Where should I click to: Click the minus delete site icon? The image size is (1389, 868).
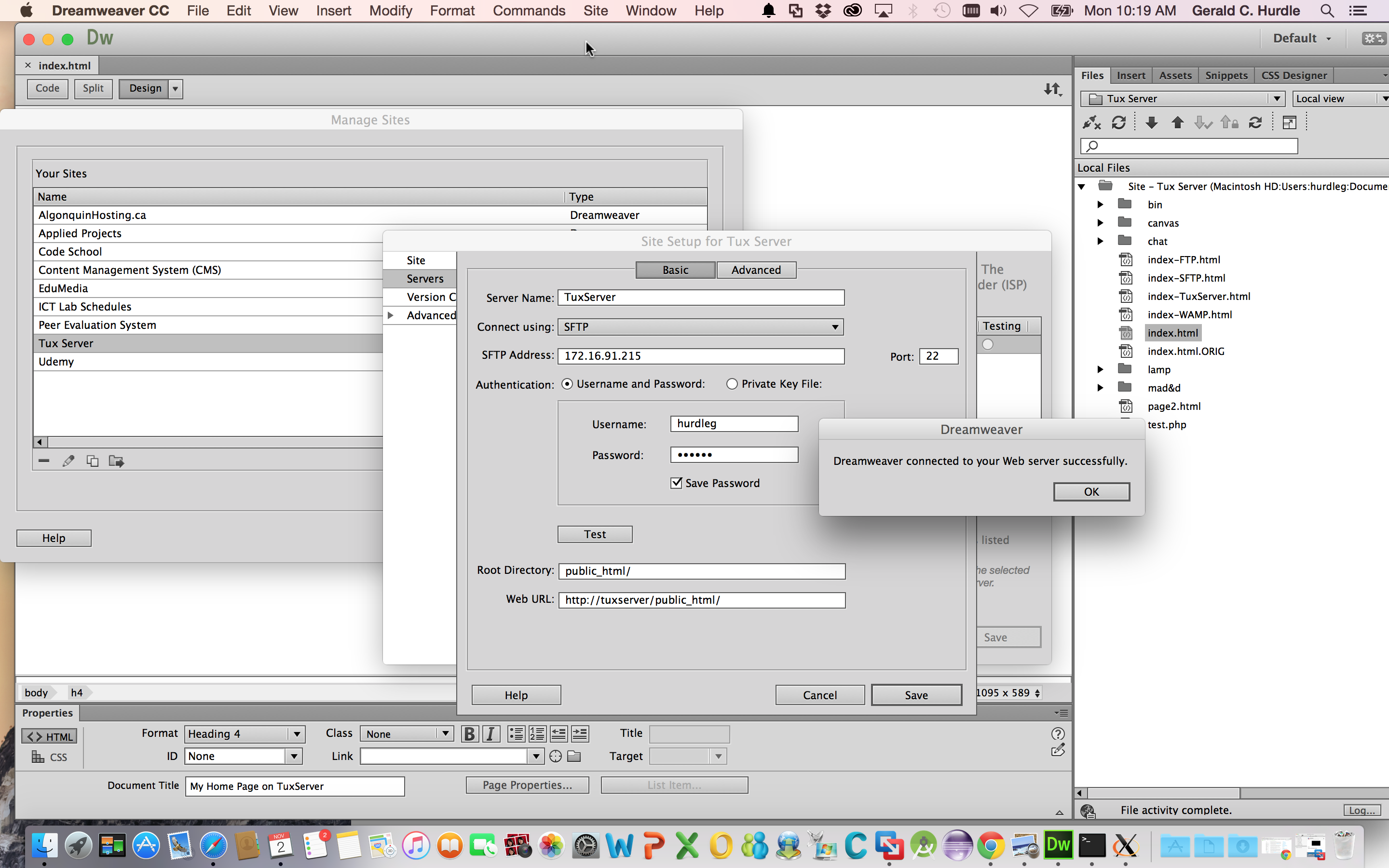coord(43,461)
